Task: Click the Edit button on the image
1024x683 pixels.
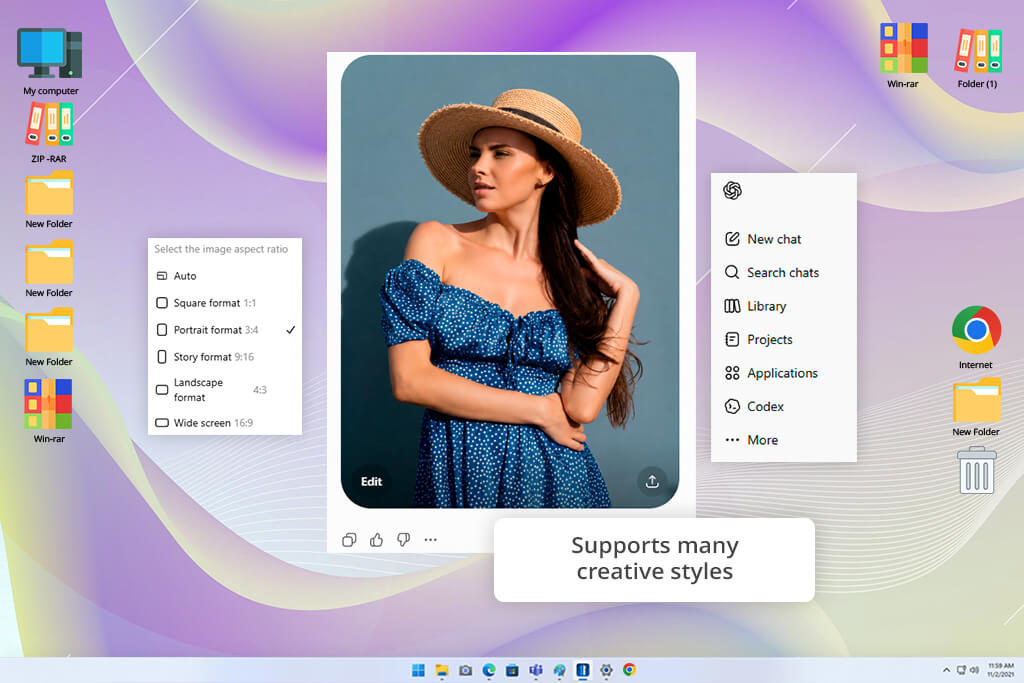Action: (372, 481)
